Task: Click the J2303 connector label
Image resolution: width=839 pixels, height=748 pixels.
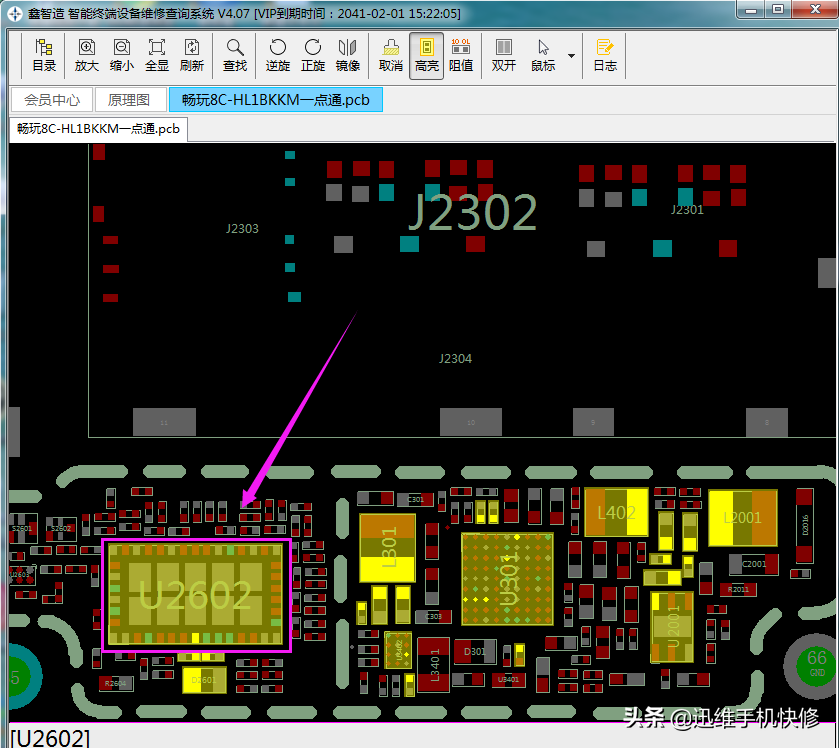Action: [242, 229]
